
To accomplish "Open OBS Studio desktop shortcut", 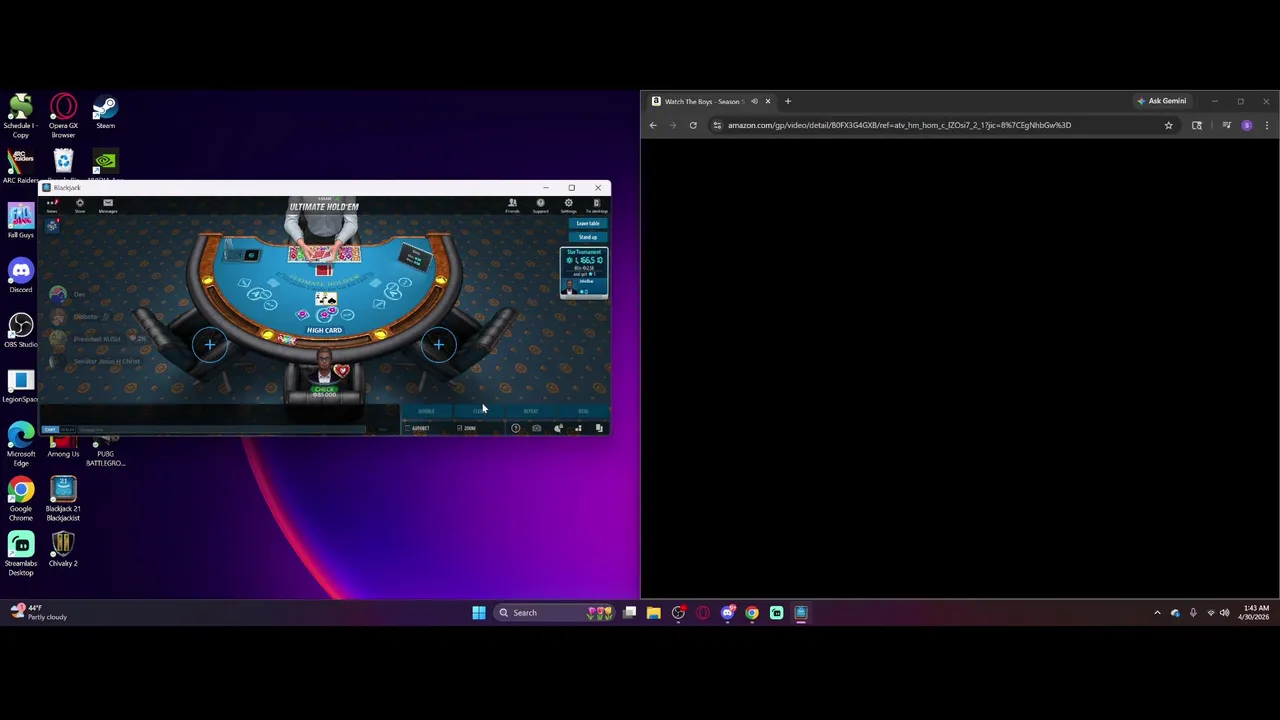I will [21, 330].
